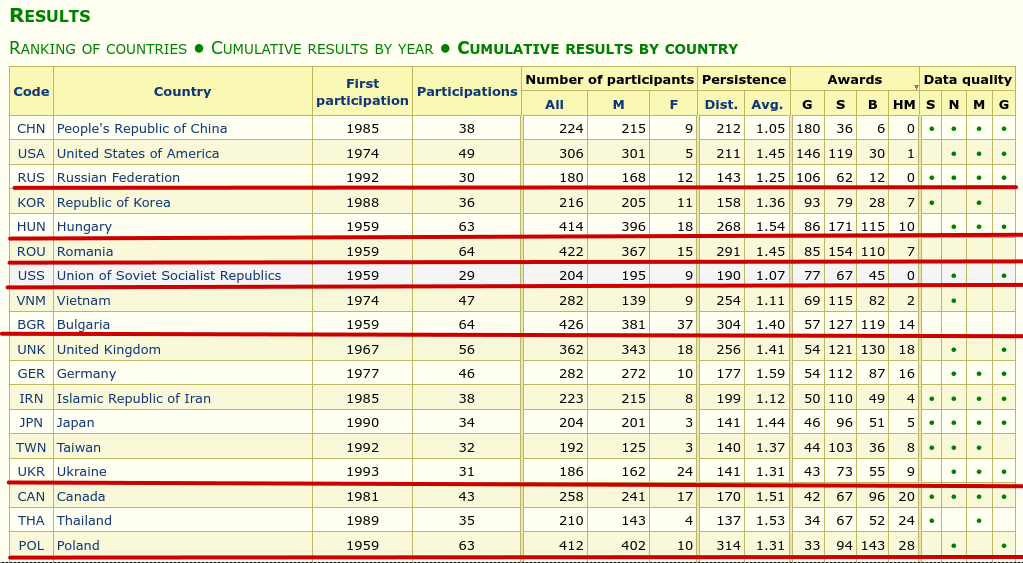This screenshot has height=563, width=1023.
Task: Open People's Republic of China link
Action: (x=142, y=129)
